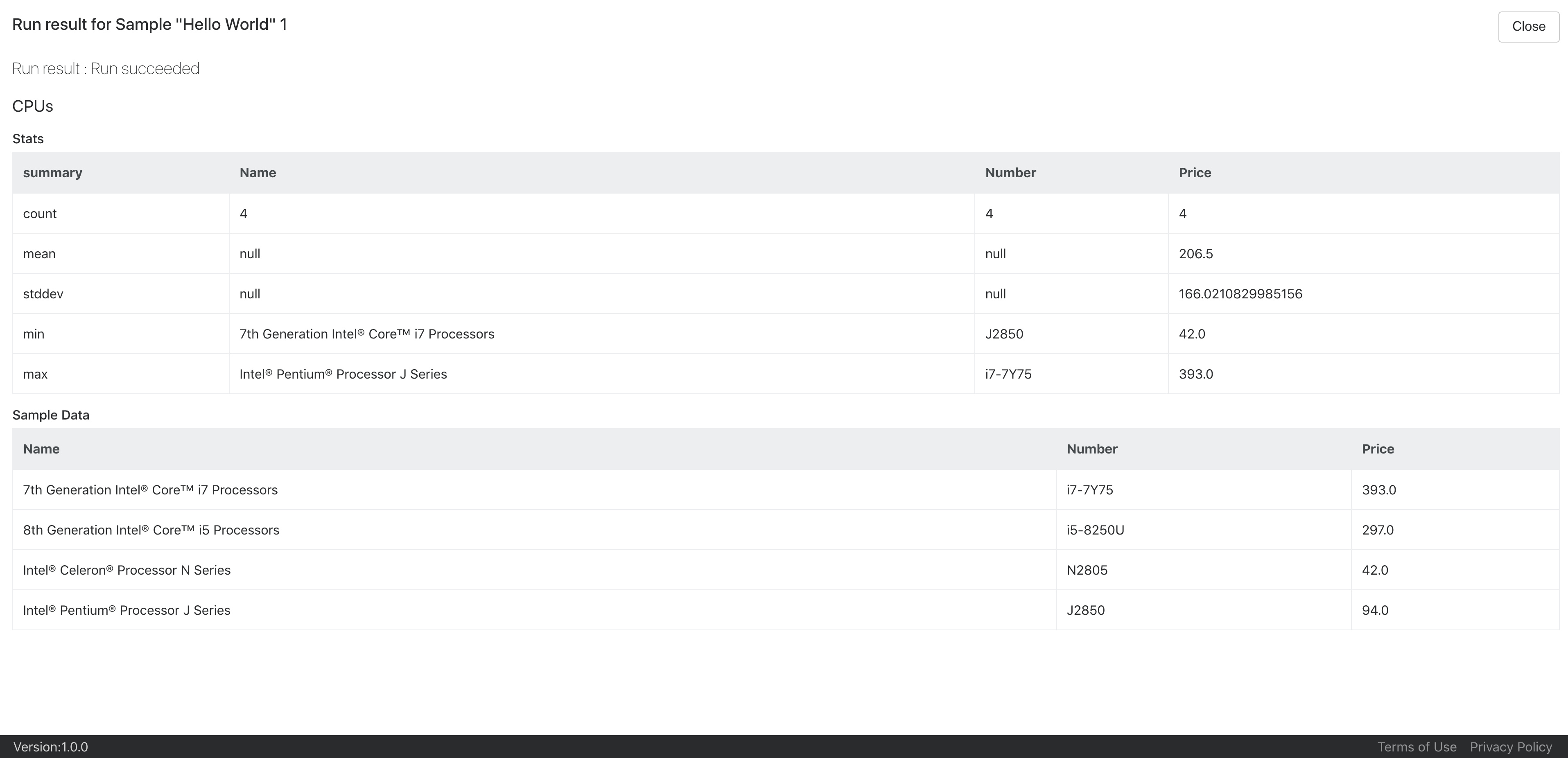1568x758 pixels.
Task: Click the stddev value 166.0210829985156
Action: (x=1240, y=294)
